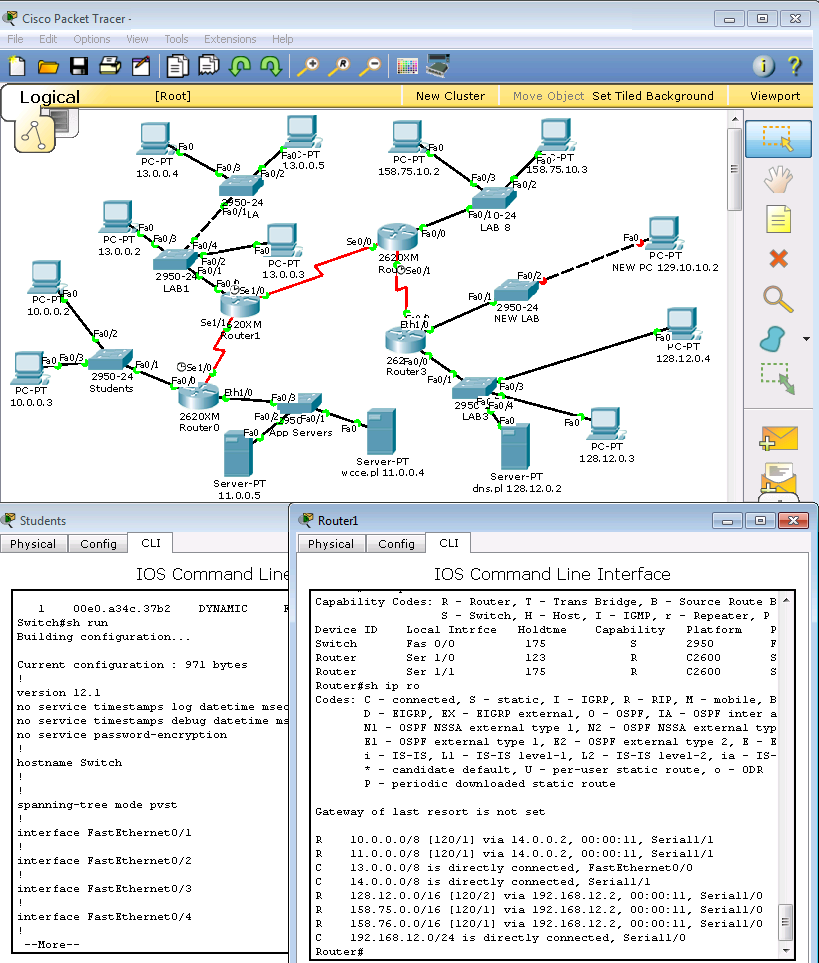Click Set Tiled Background button
Viewport: 819px width, 963px height.
pyautogui.click(x=653, y=96)
